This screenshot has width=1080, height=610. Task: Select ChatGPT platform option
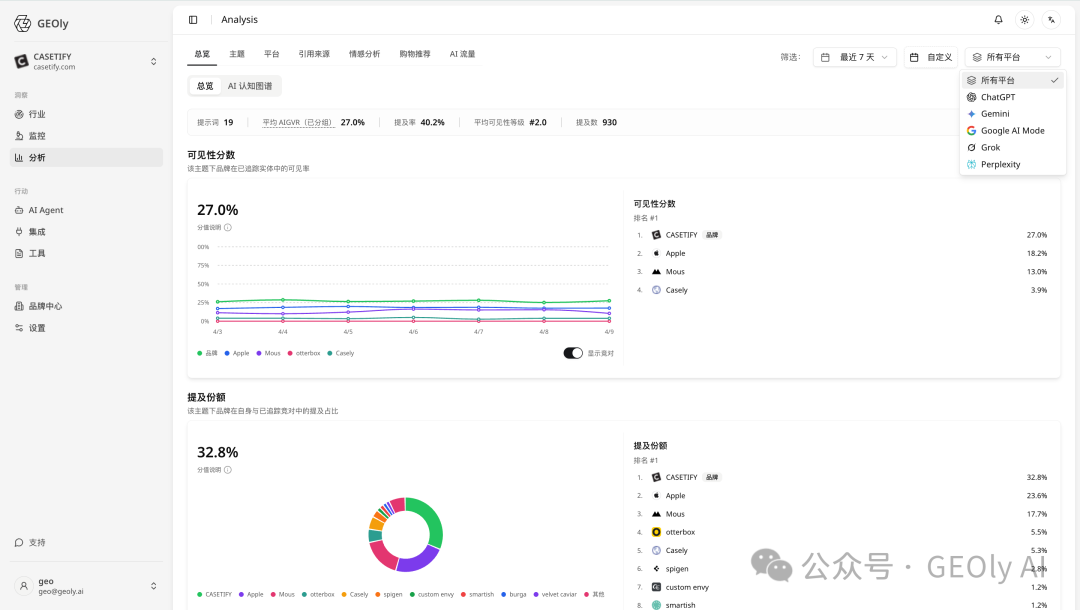coord(1012,97)
